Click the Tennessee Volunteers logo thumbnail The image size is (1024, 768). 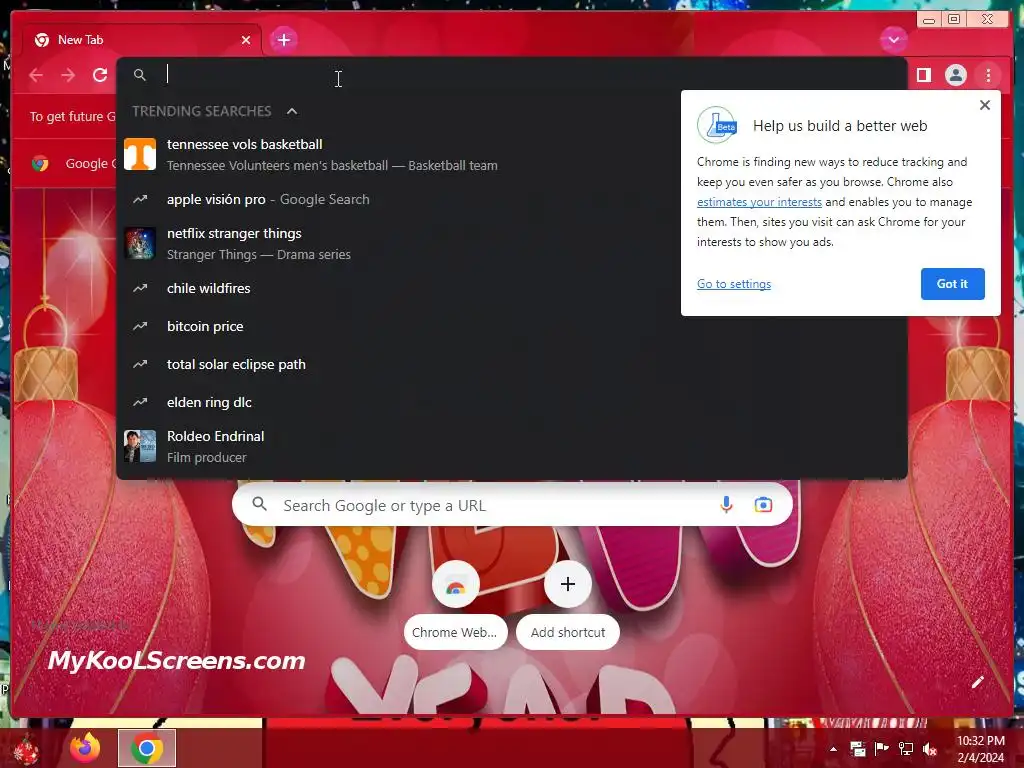pos(140,154)
